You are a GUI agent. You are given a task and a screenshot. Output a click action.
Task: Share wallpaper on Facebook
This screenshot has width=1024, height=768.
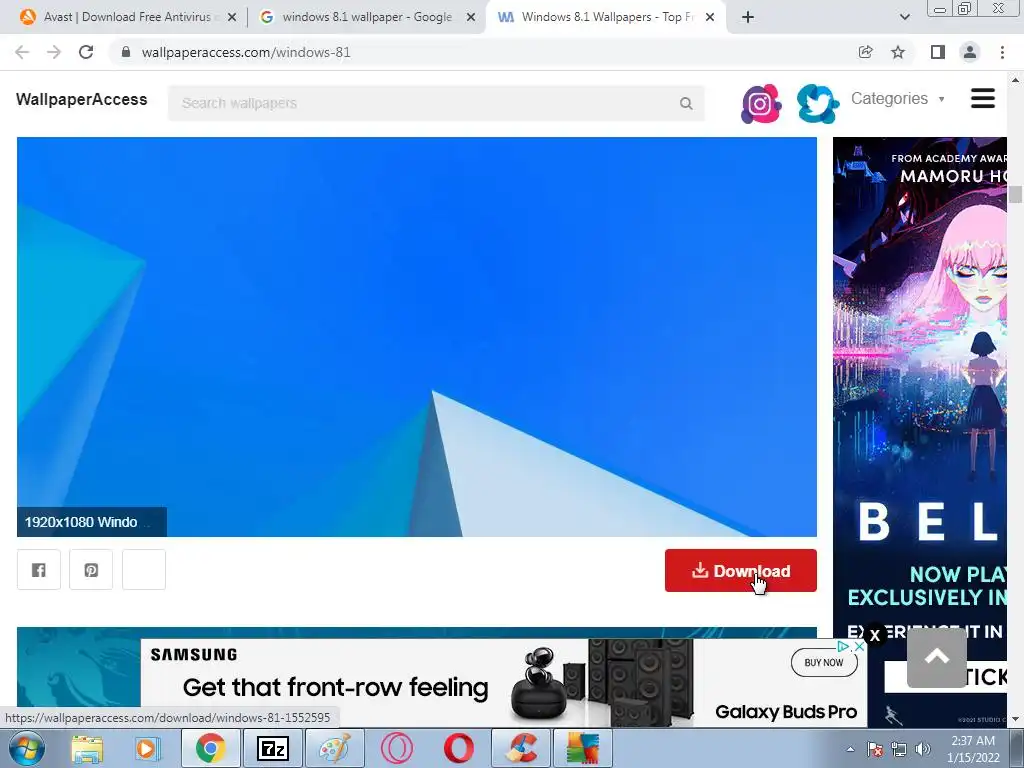pyautogui.click(x=39, y=570)
